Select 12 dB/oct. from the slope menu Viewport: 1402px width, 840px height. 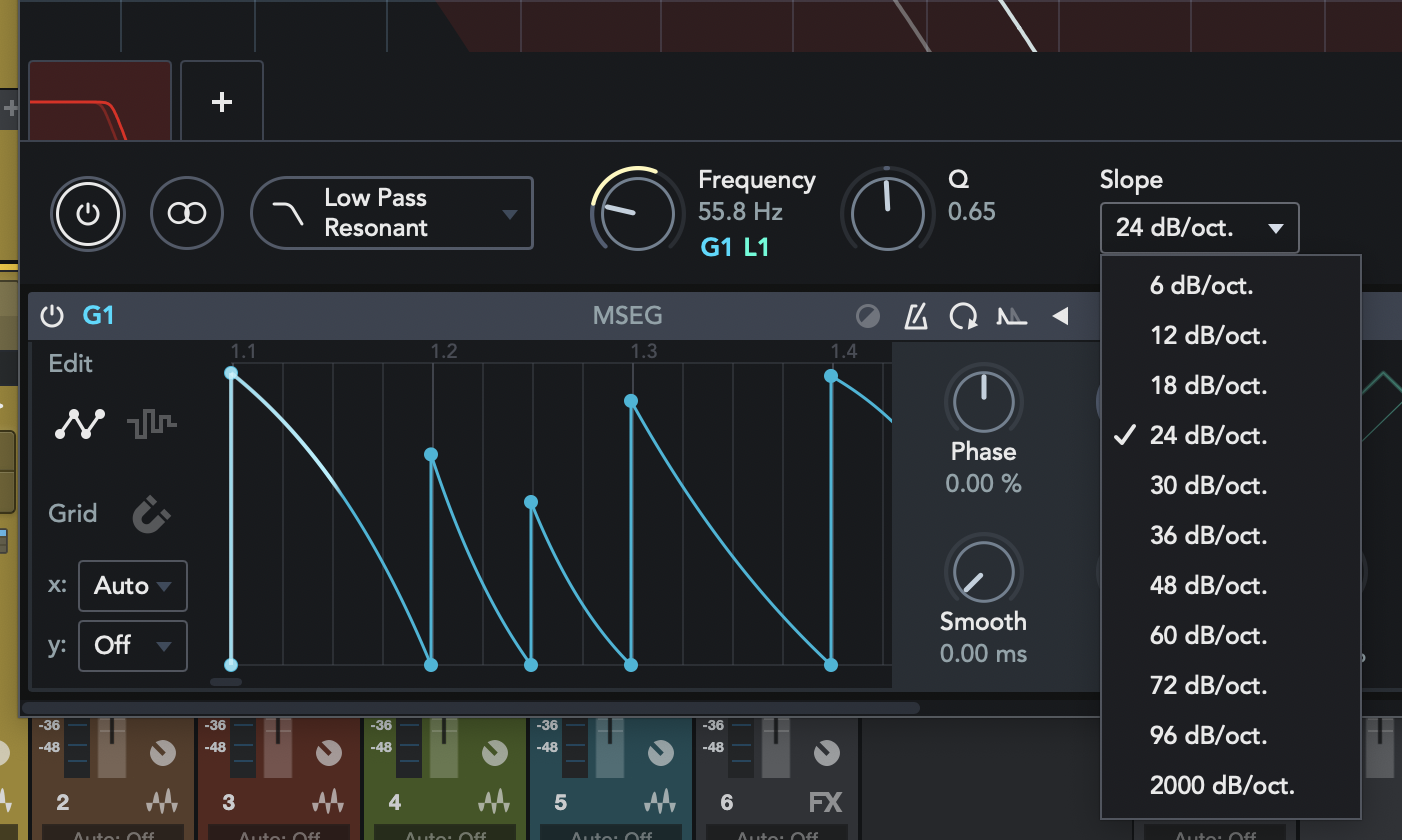[1230, 336]
